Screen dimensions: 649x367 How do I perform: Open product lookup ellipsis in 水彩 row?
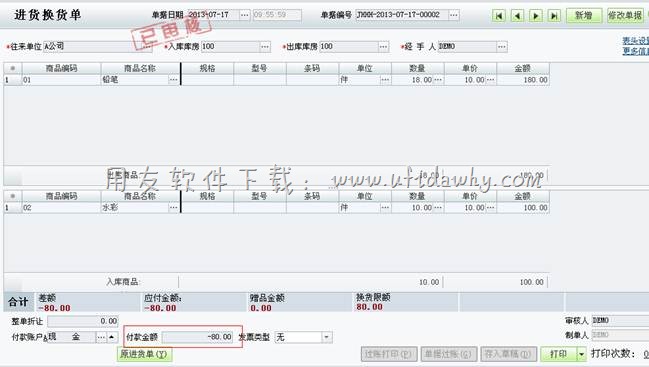pyautogui.click(x=173, y=207)
